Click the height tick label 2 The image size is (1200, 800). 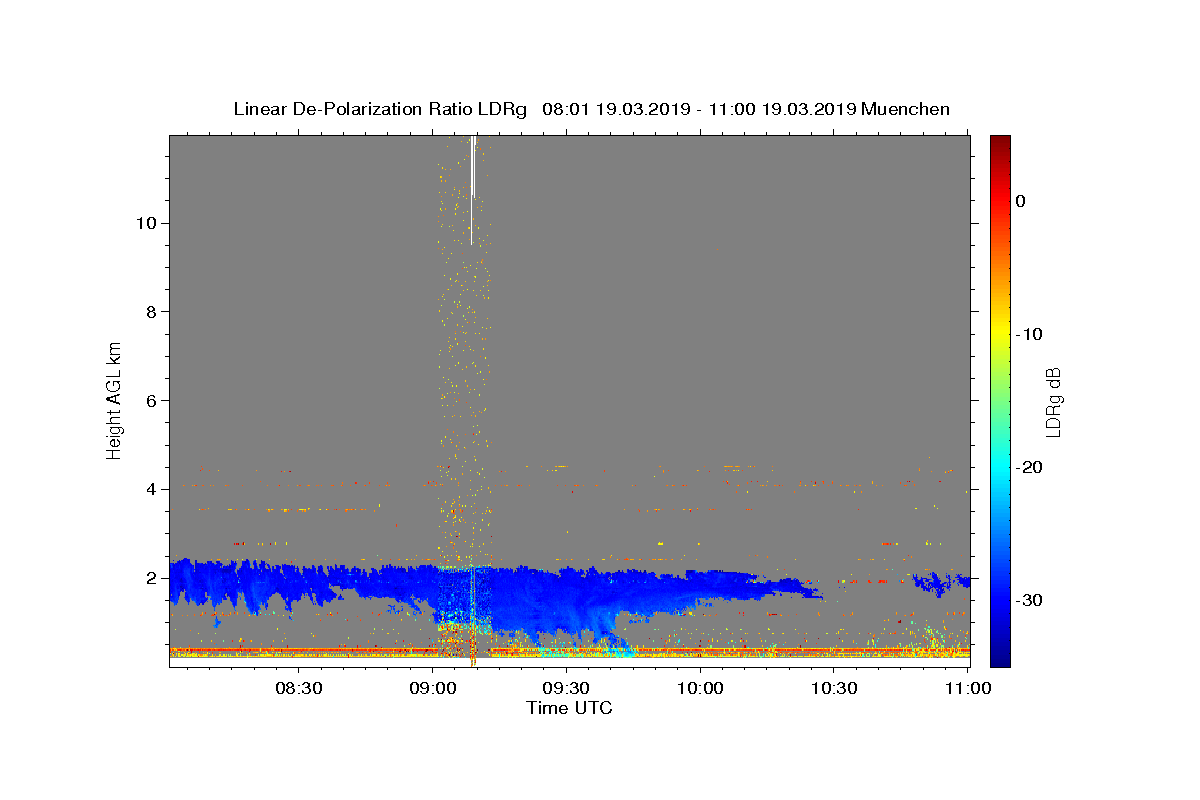(150, 578)
